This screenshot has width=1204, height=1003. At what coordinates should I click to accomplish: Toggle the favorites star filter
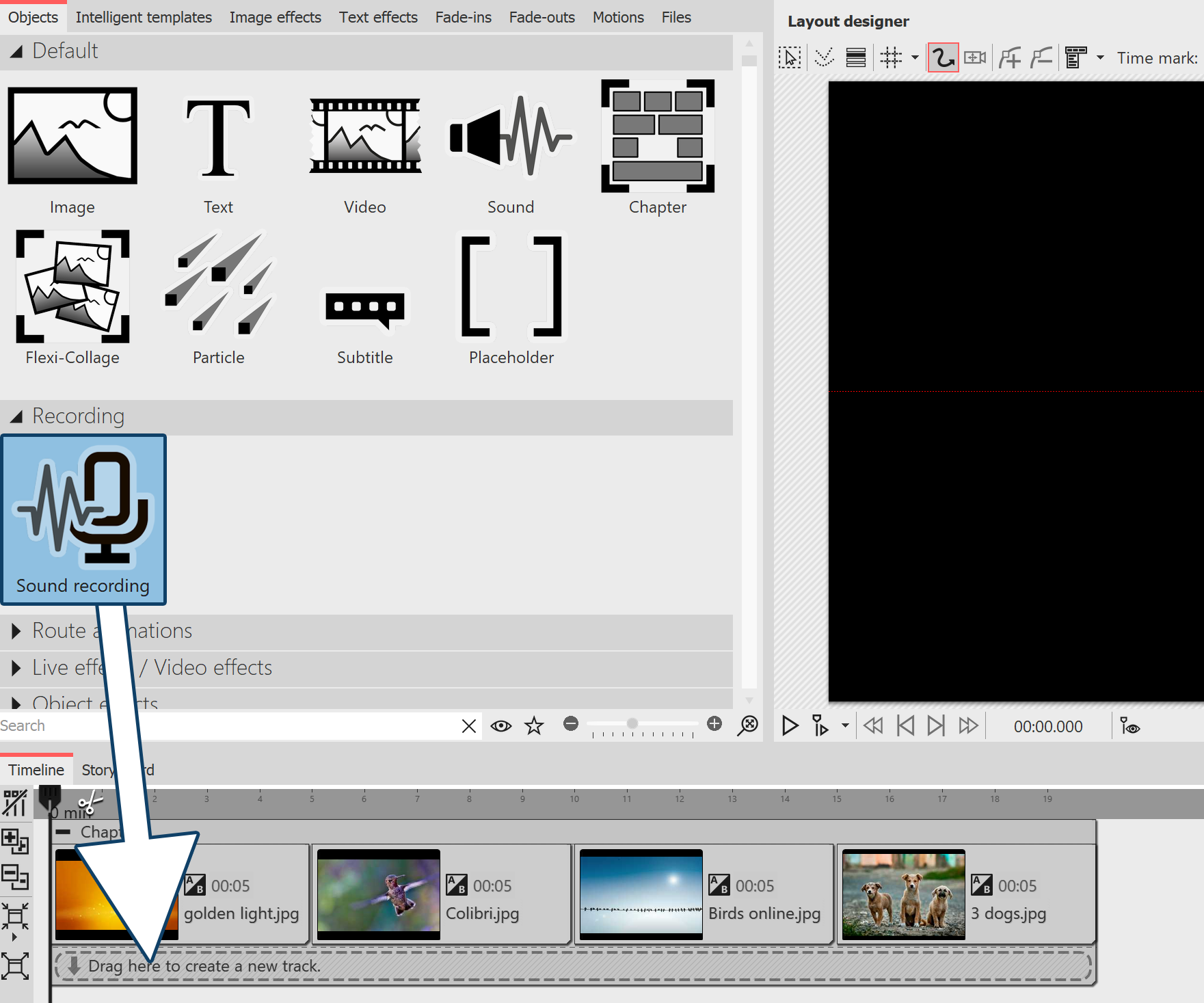tap(534, 725)
